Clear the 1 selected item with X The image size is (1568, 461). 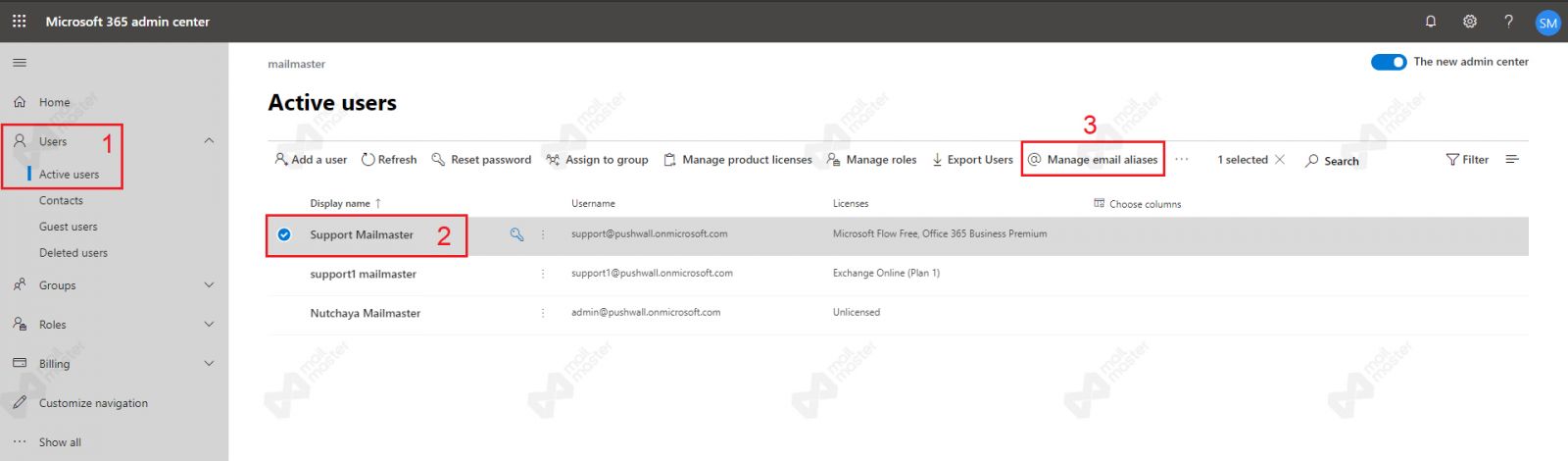tap(1279, 159)
